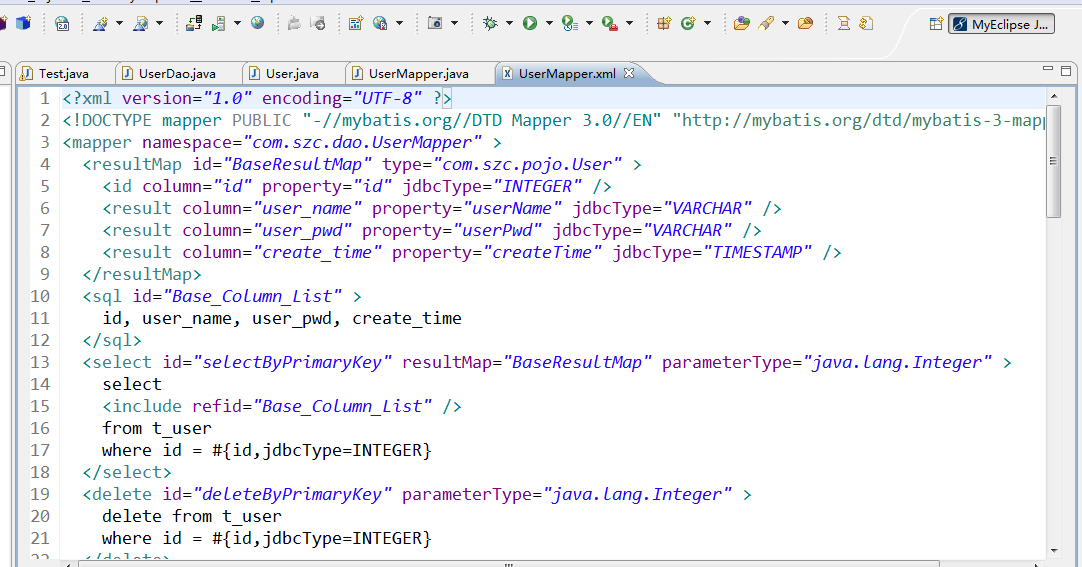The image size is (1082, 567).
Task: Open the UserDao.java editor tab
Action: coord(177,73)
